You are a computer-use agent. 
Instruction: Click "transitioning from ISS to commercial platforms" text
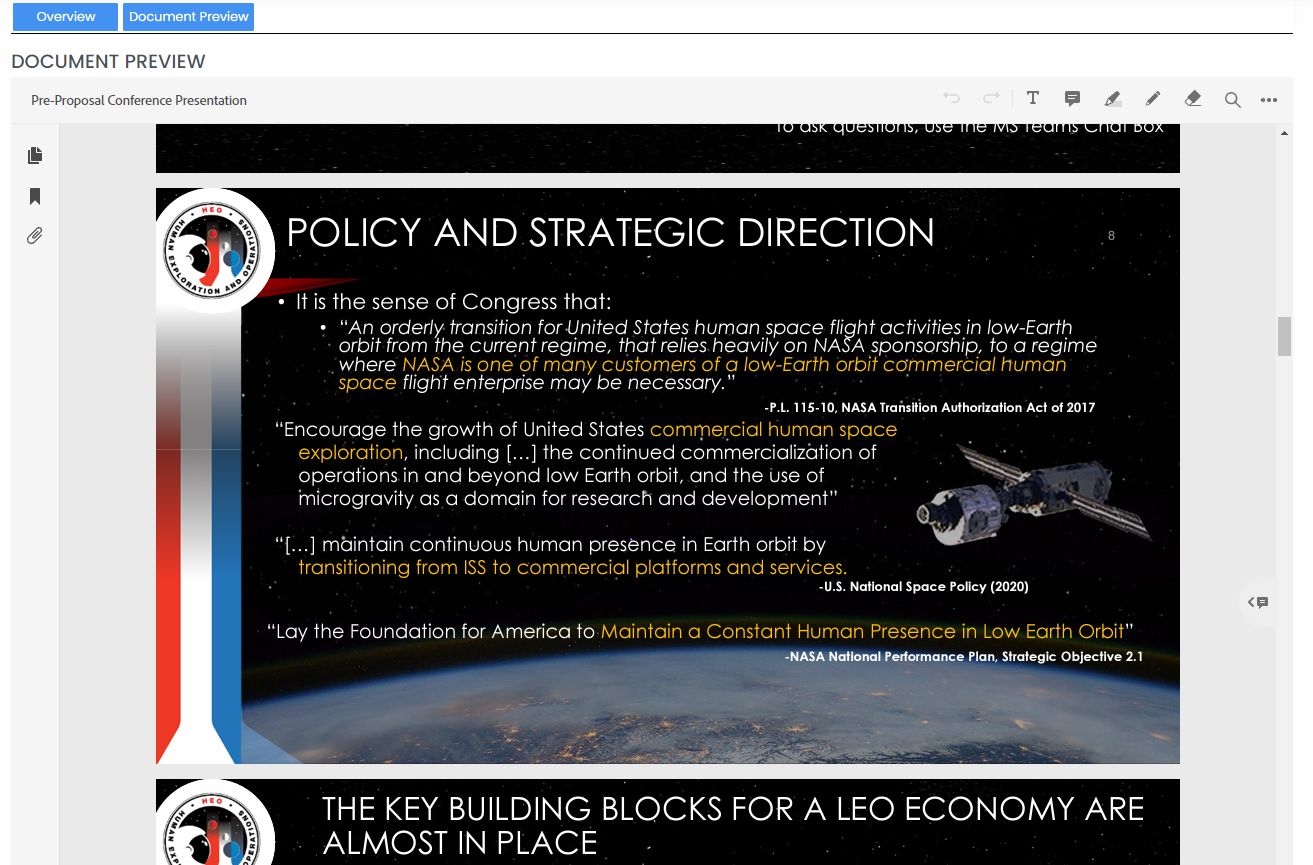(x=572, y=567)
